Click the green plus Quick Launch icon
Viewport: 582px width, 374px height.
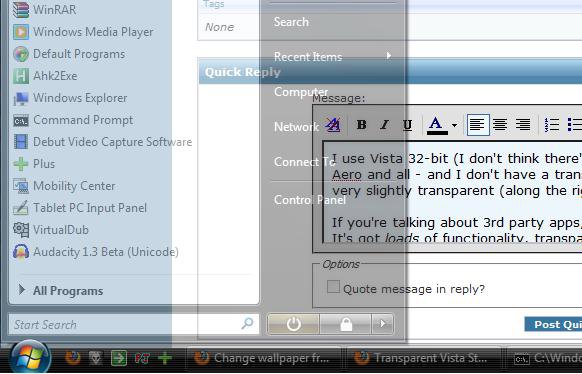click(x=165, y=358)
